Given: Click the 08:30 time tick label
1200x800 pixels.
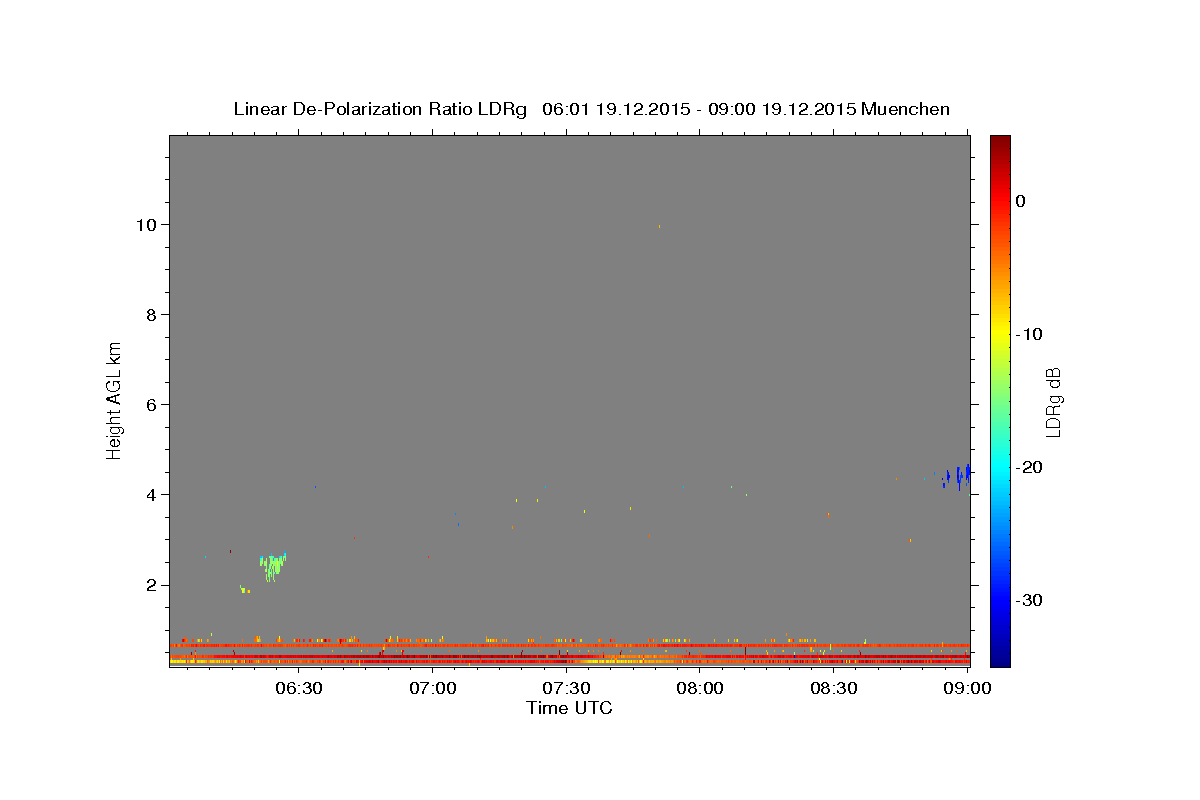Looking at the screenshot, I should 834,688.
